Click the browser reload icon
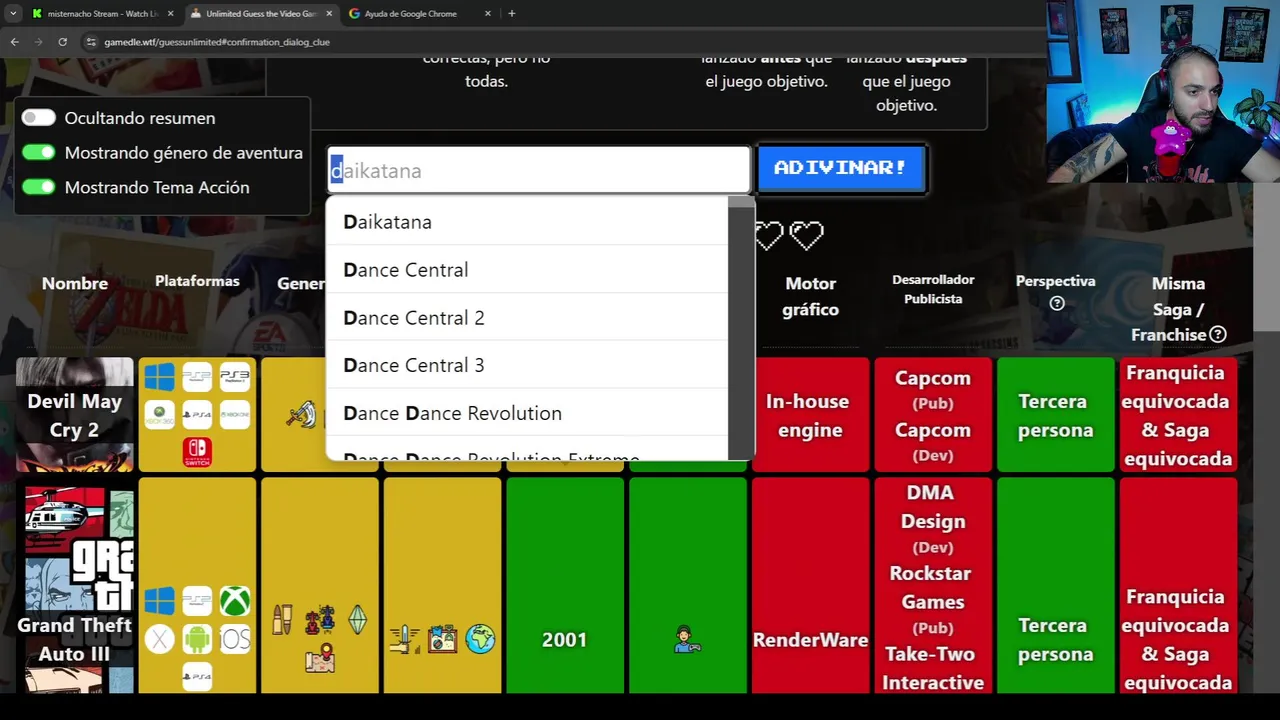The image size is (1280, 720). (62, 42)
